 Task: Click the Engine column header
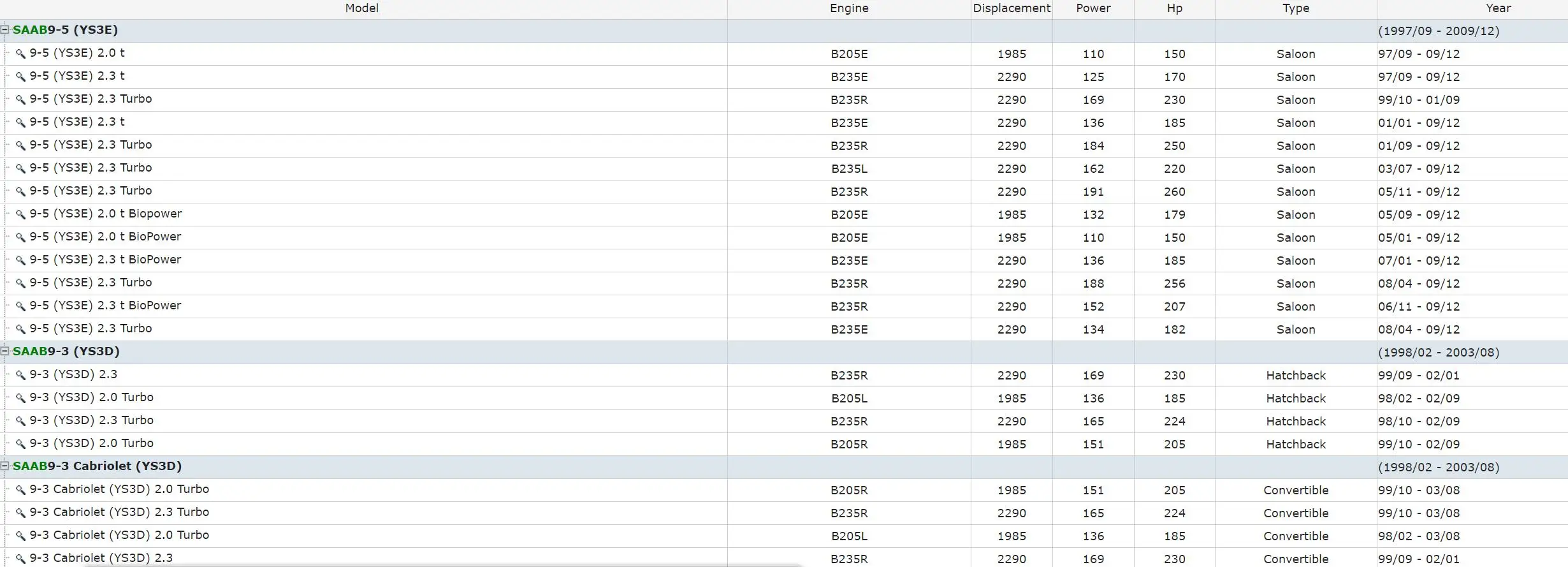pos(849,8)
